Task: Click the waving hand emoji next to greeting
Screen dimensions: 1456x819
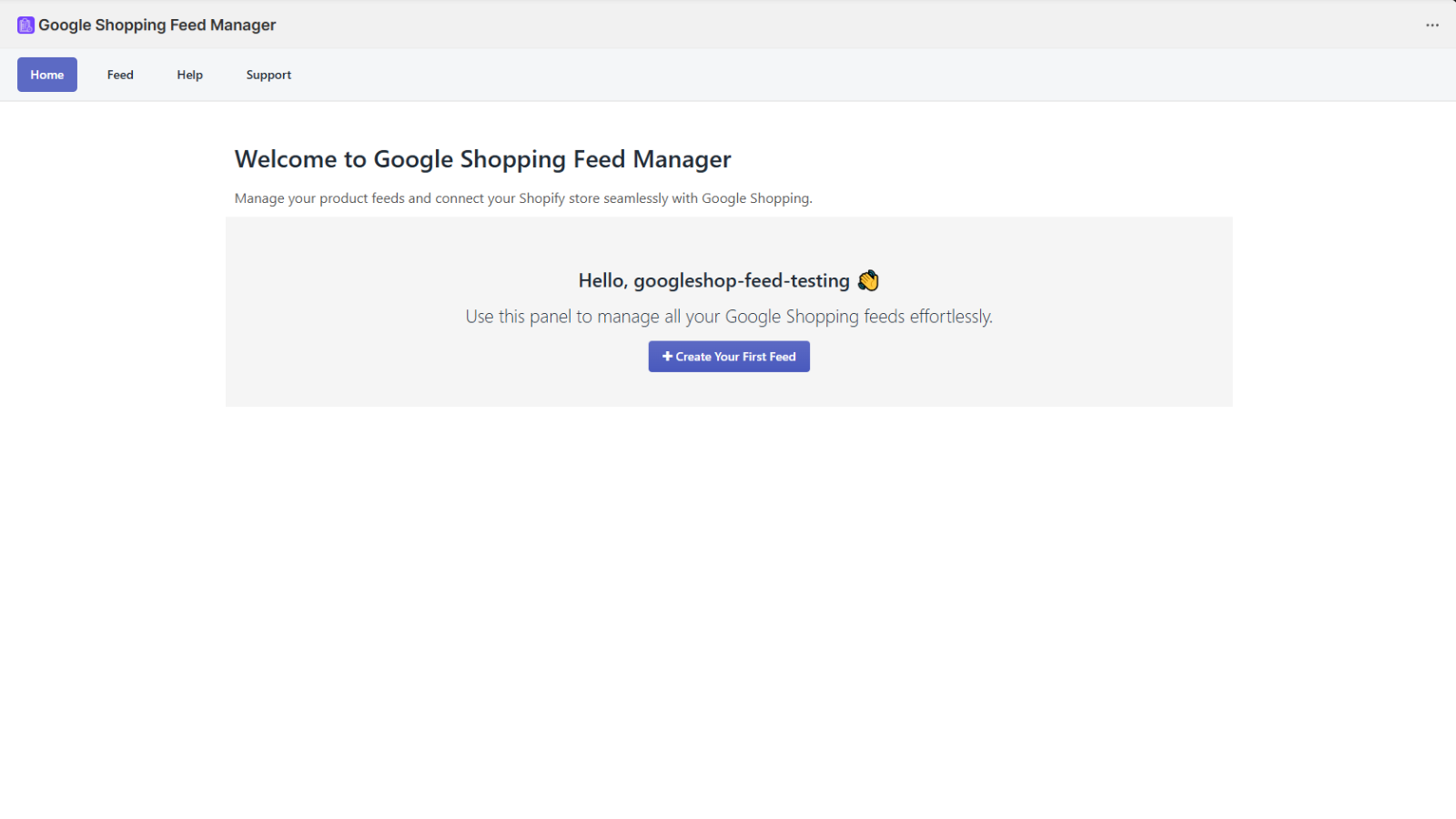Action: click(869, 280)
